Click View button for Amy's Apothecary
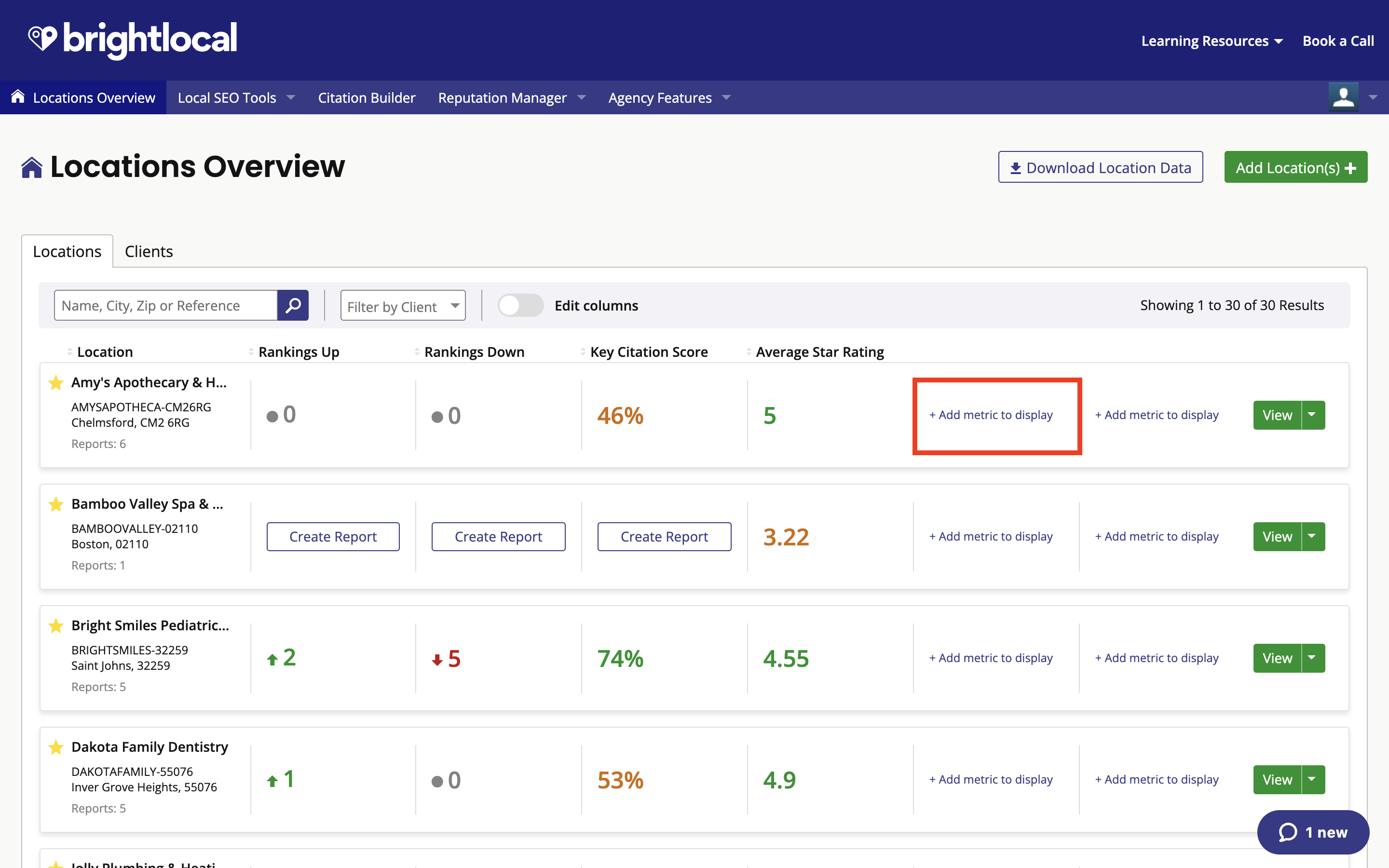 click(1277, 415)
